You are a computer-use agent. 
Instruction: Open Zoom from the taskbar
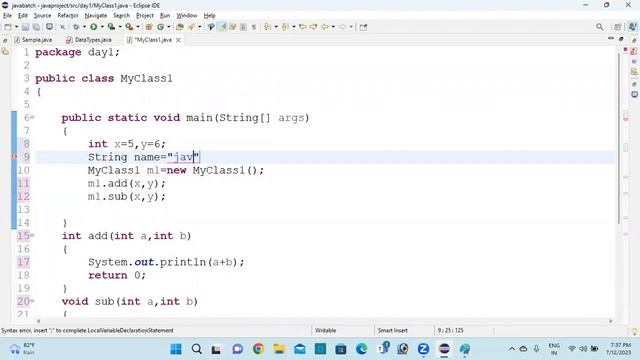click(423, 349)
